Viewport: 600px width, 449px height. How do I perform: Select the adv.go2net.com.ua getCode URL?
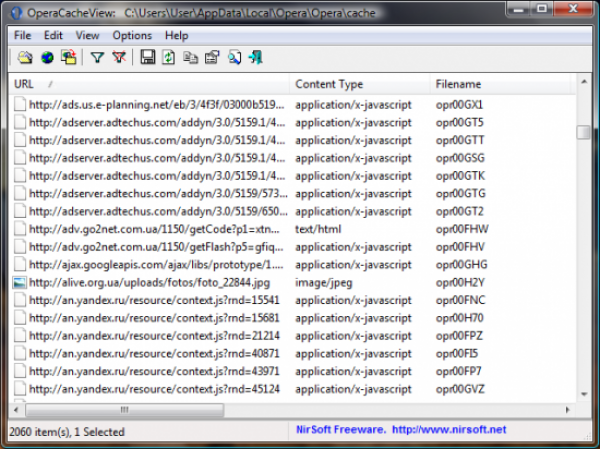click(x=155, y=229)
